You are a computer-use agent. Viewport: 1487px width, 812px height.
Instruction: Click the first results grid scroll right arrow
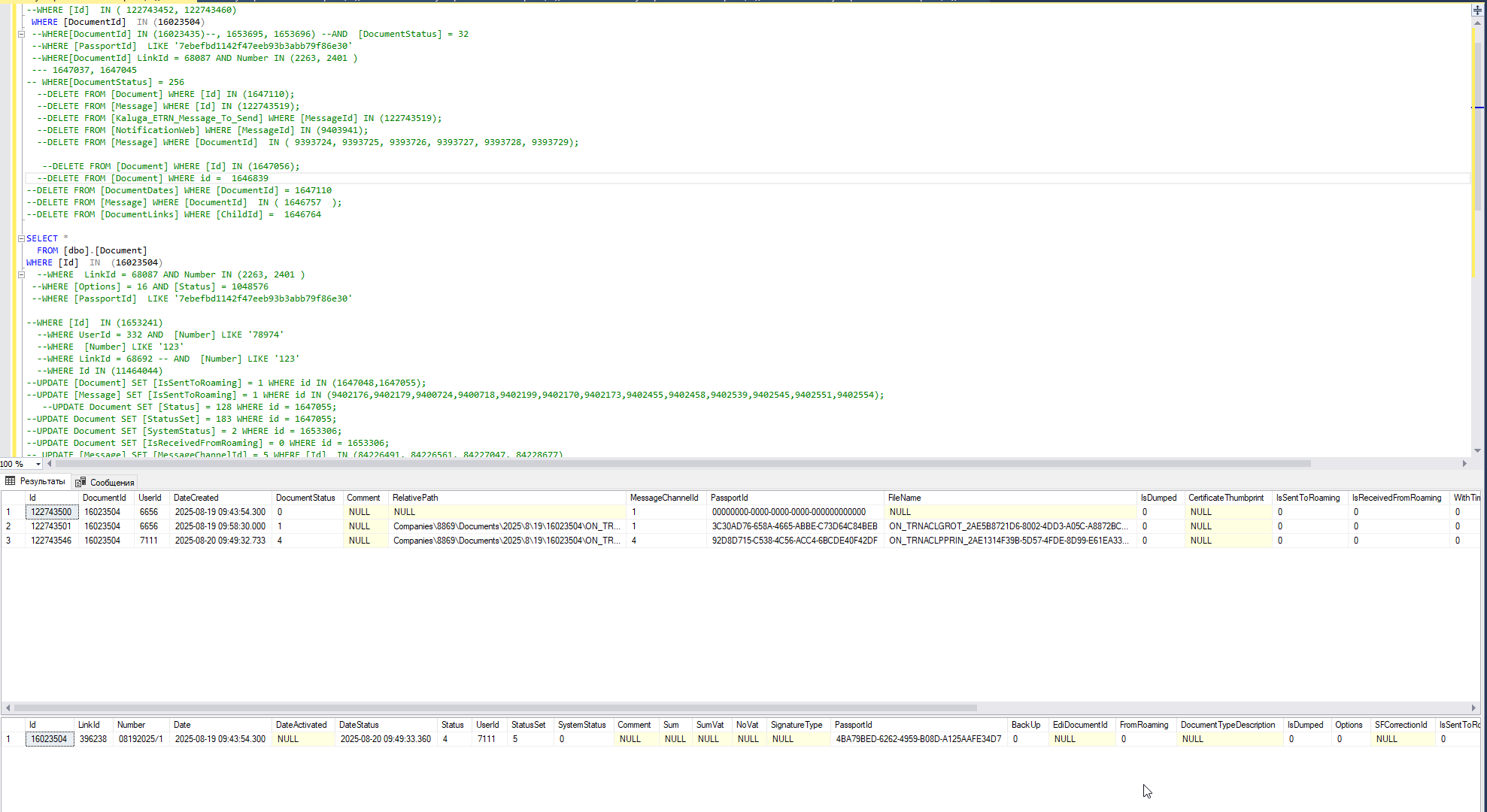click(1473, 707)
